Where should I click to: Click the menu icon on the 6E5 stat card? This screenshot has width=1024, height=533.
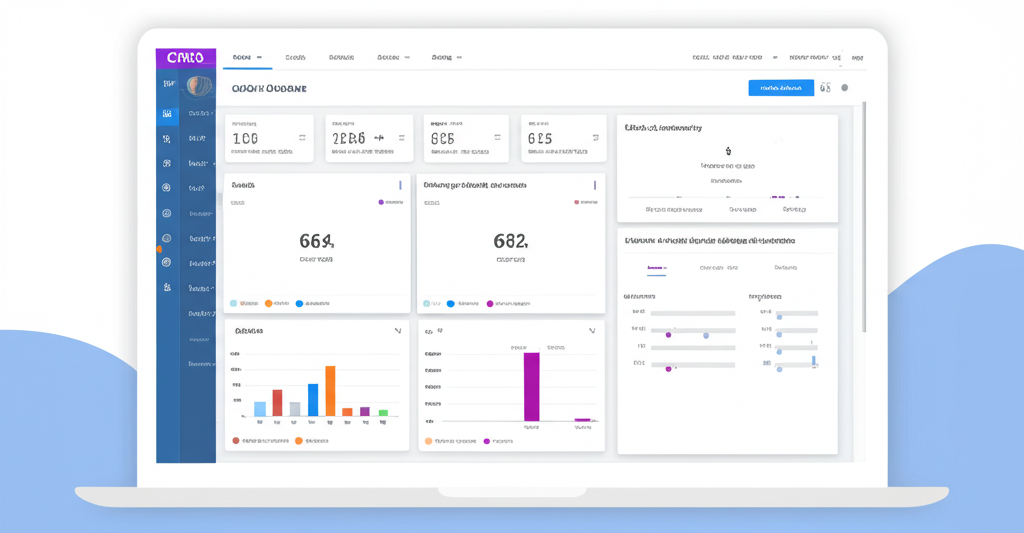595,138
